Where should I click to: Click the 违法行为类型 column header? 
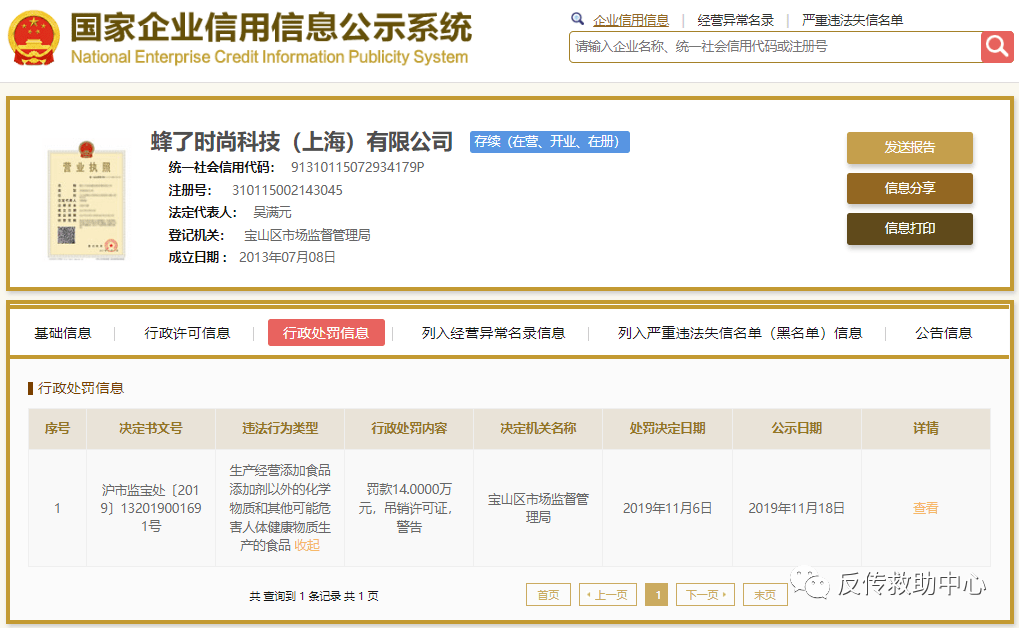[280, 428]
